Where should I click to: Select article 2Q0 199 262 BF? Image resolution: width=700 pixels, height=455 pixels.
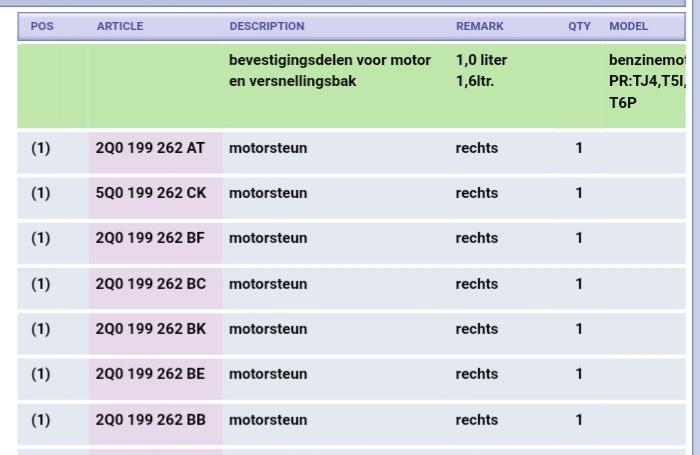[150, 238]
